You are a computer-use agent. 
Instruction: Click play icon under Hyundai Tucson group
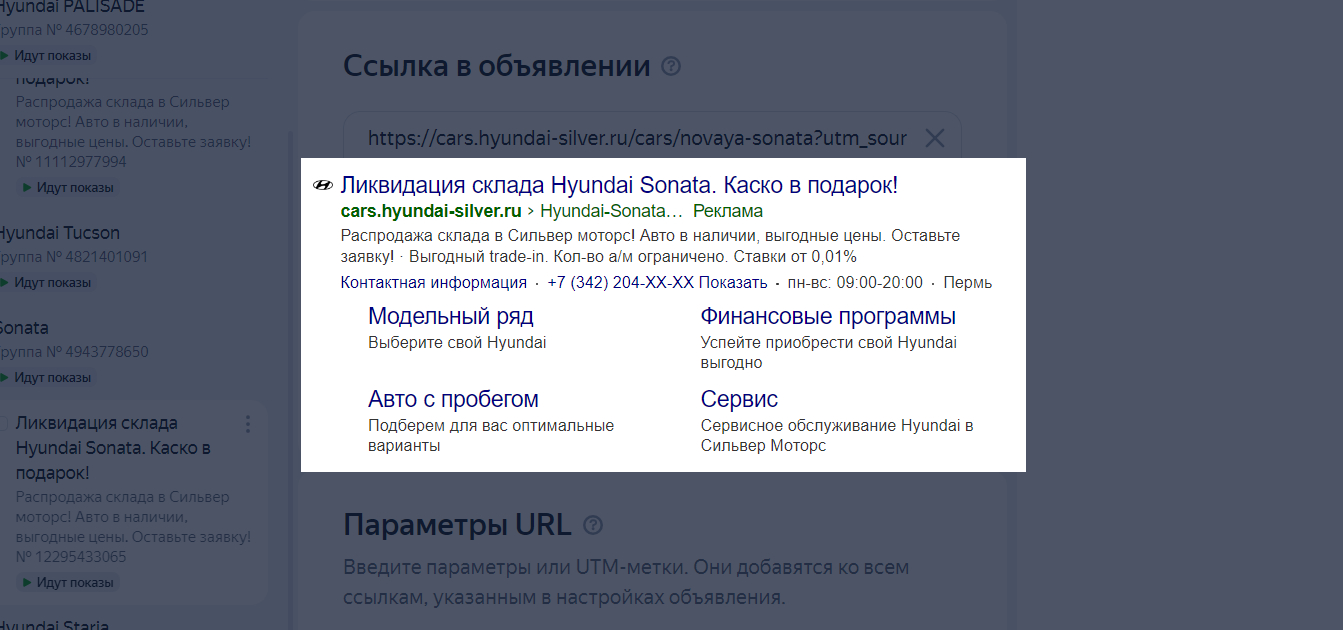5,283
